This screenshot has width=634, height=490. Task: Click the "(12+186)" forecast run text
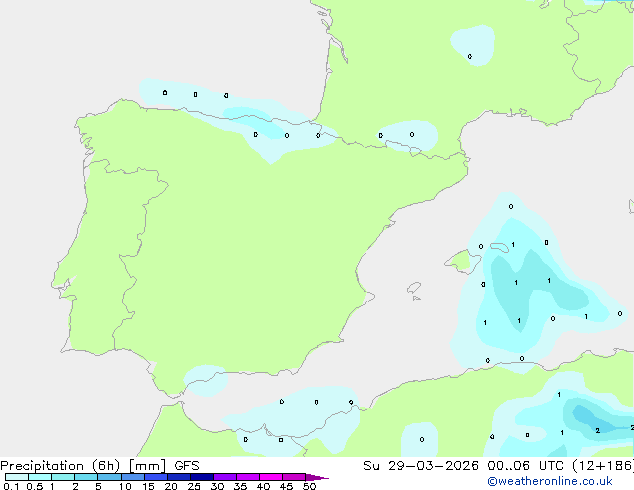point(603,466)
